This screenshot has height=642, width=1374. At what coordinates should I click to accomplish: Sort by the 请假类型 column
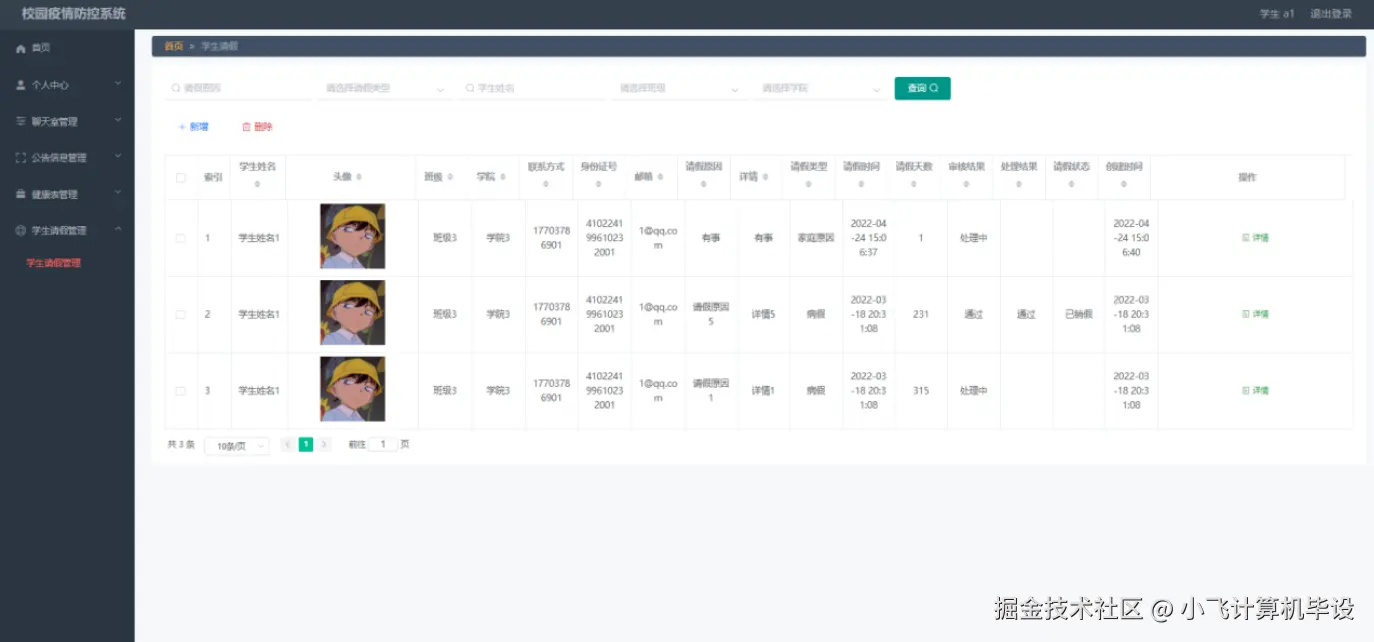point(809,185)
